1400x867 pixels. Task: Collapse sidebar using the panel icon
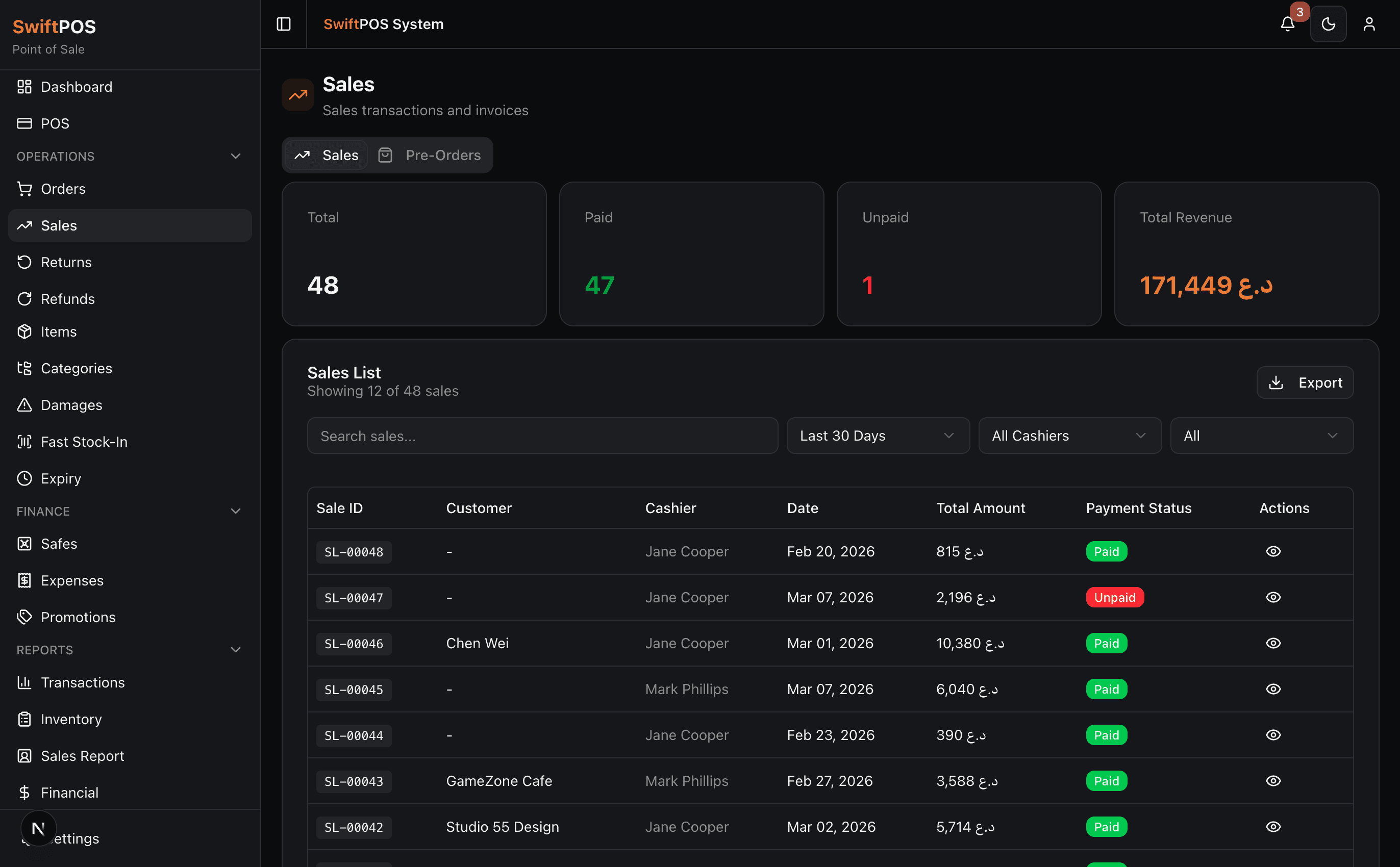(x=283, y=24)
